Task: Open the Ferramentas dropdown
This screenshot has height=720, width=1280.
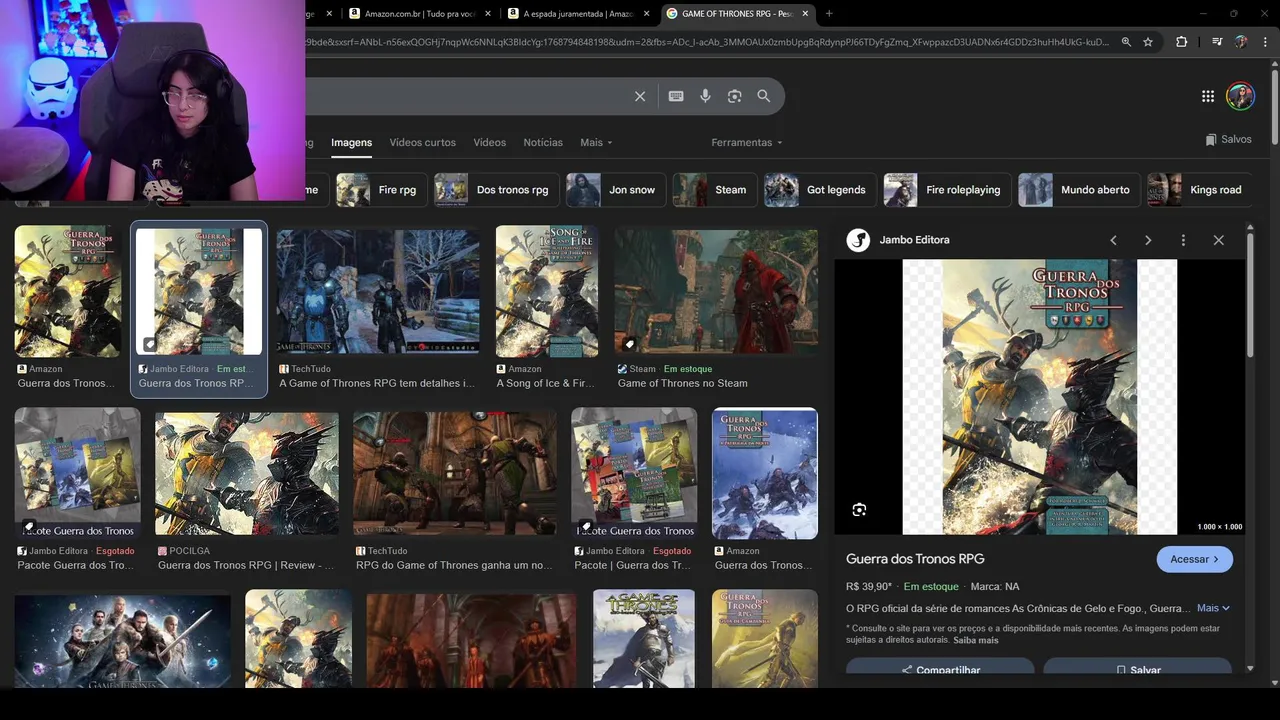Action: pos(747,142)
